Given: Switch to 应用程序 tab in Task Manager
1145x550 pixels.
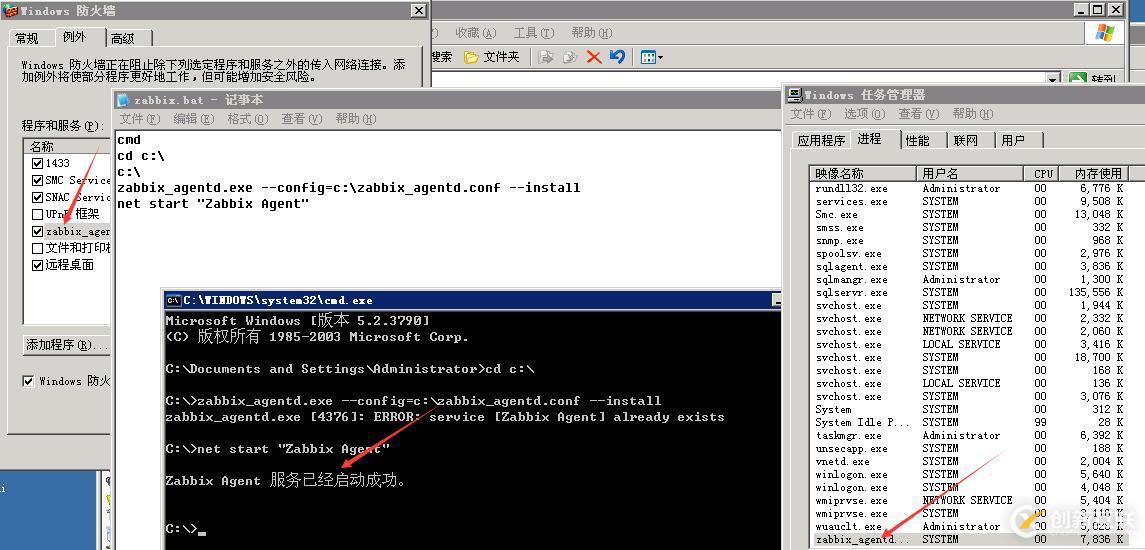Looking at the screenshot, I should click(821, 140).
